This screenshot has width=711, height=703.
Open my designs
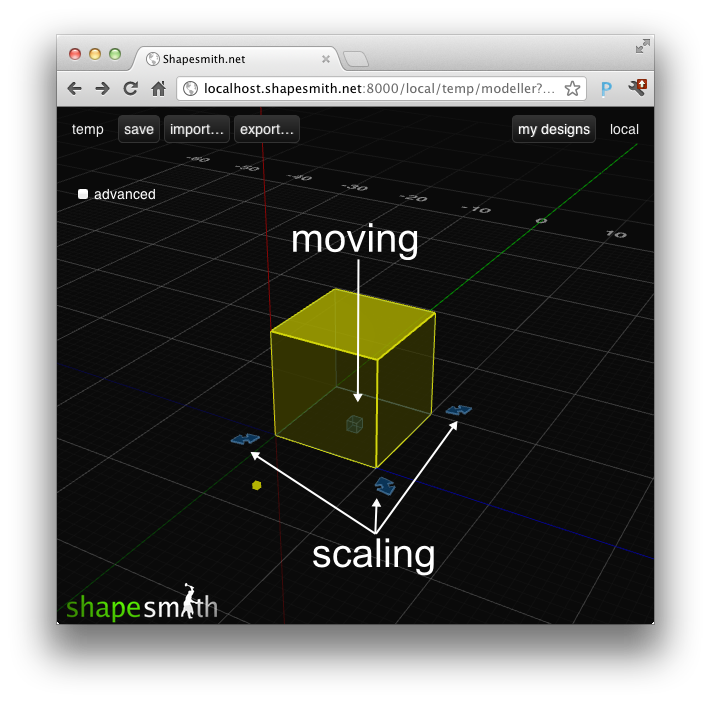(554, 129)
